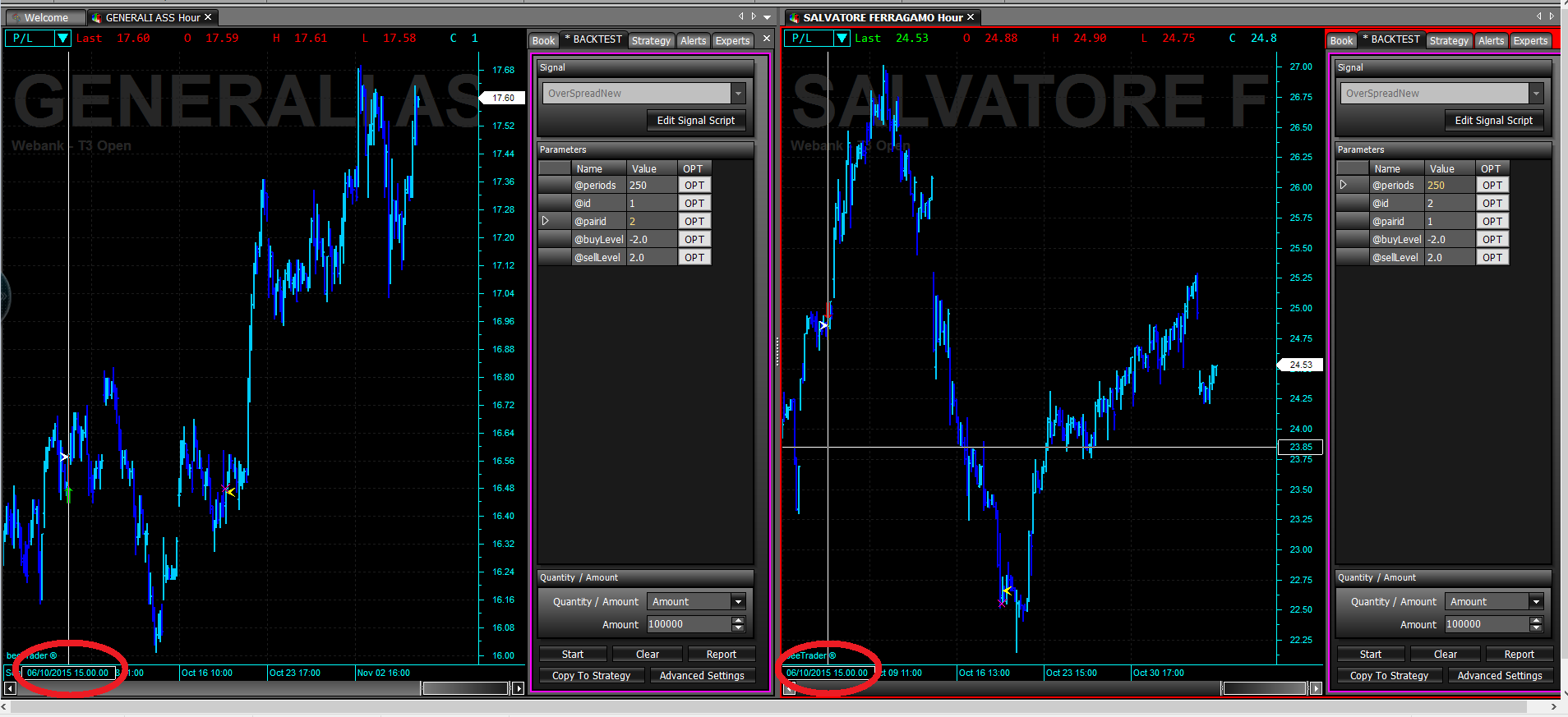Open P/L dropdown arrow on Ferragamo chart

click(x=842, y=38)
